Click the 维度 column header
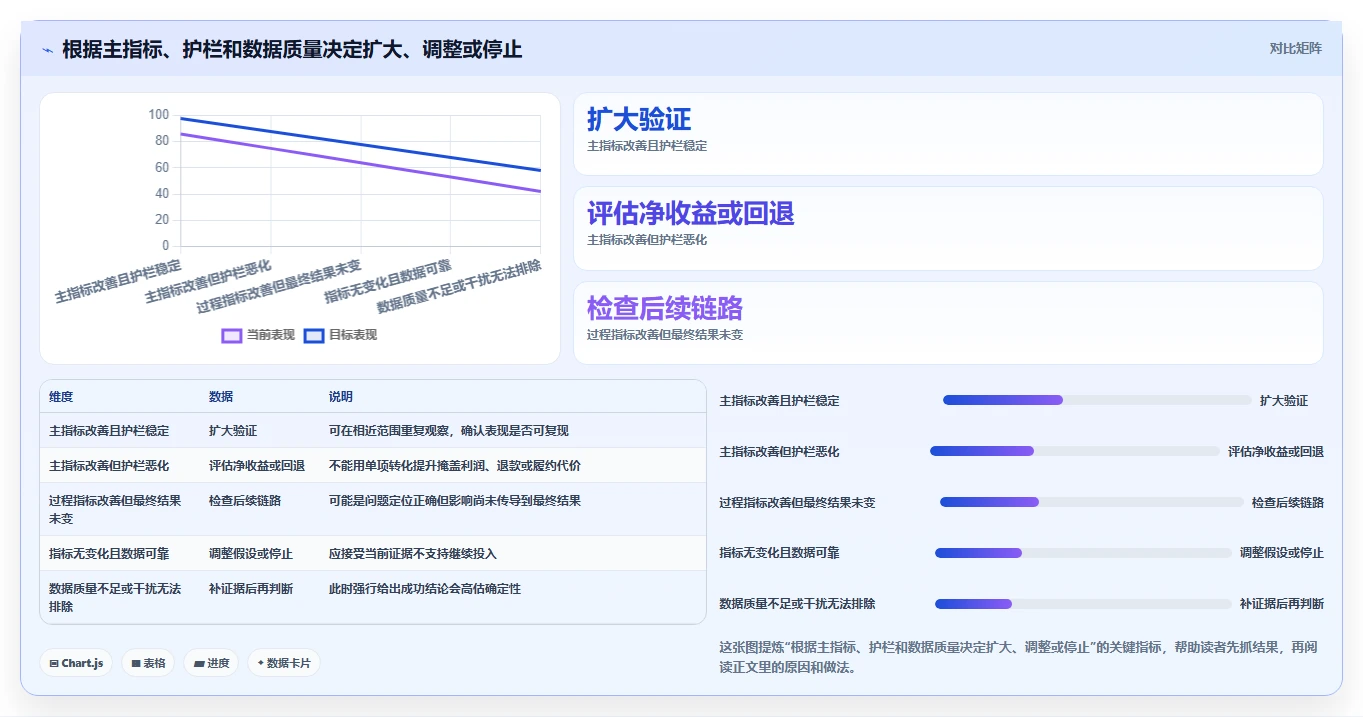This screenshot has height=717, width=1363. (61, 397)
